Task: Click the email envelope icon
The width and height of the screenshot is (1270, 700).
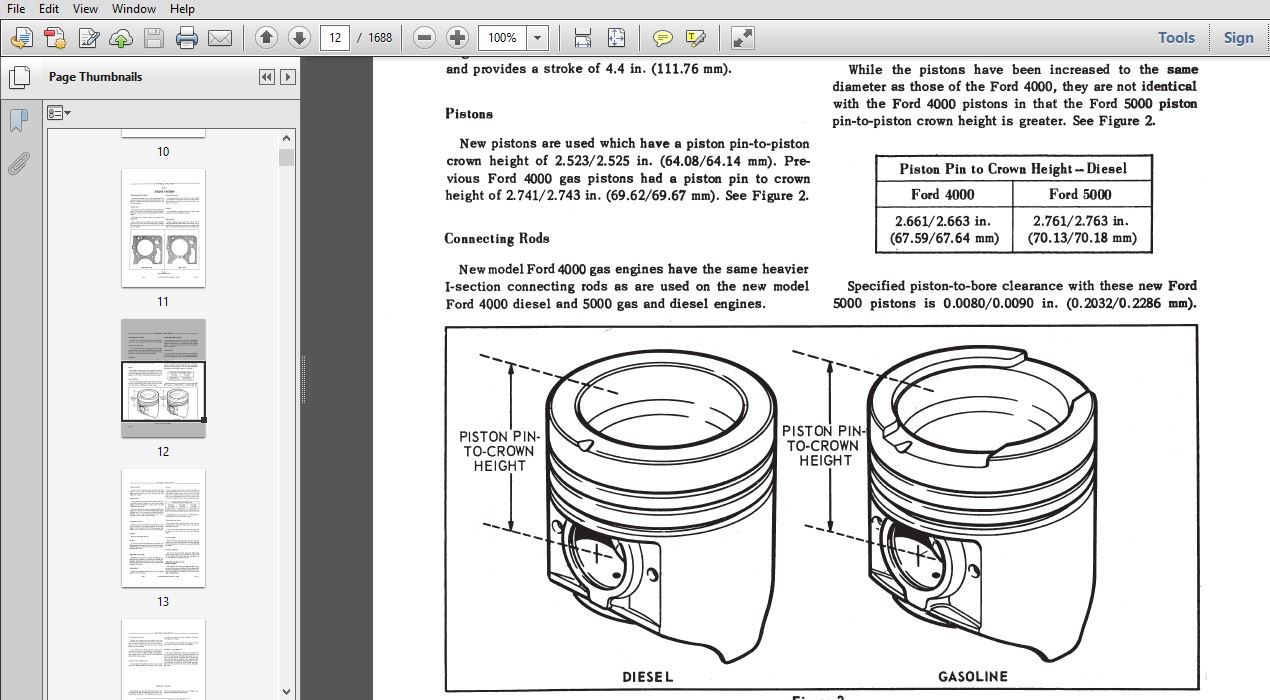Action: (220, 38)
